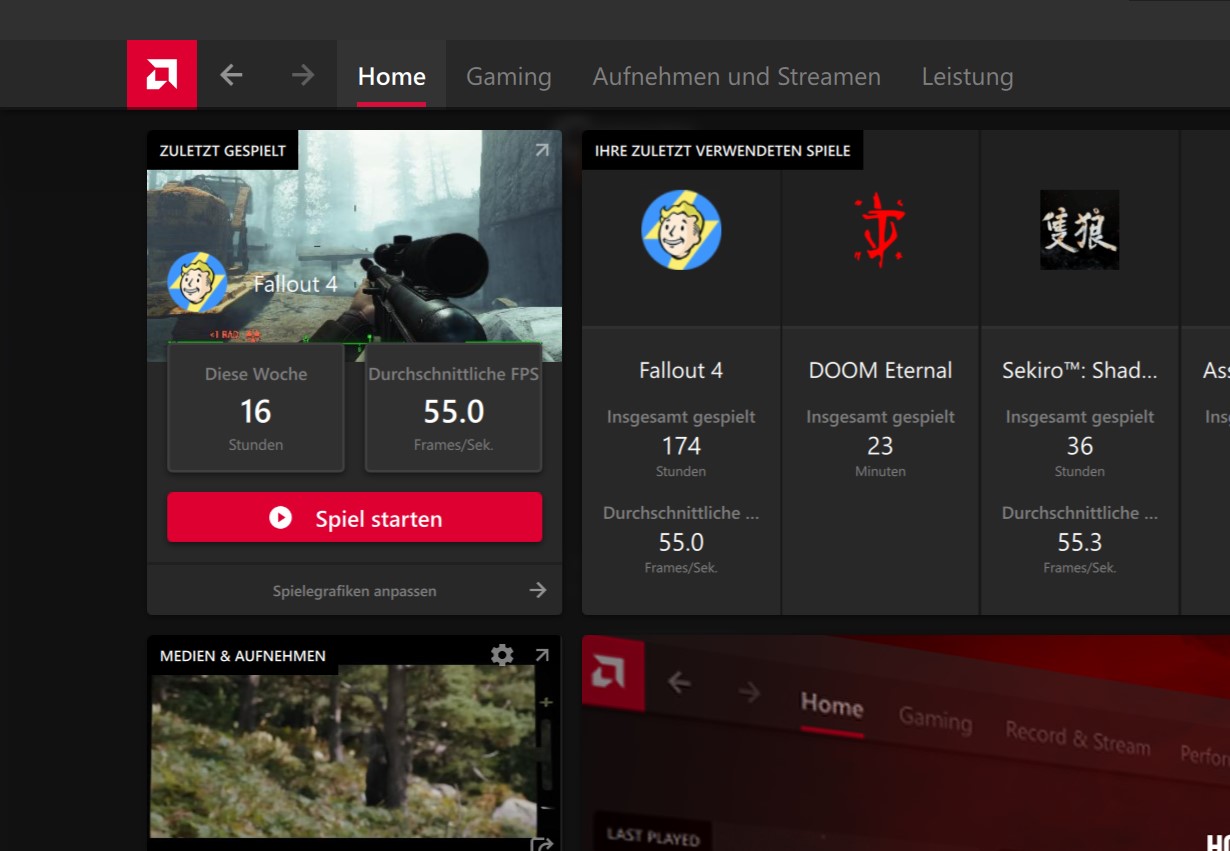
Task: Click the 36 Stunden playtime for Sekiro
Action: point(1080,453)
